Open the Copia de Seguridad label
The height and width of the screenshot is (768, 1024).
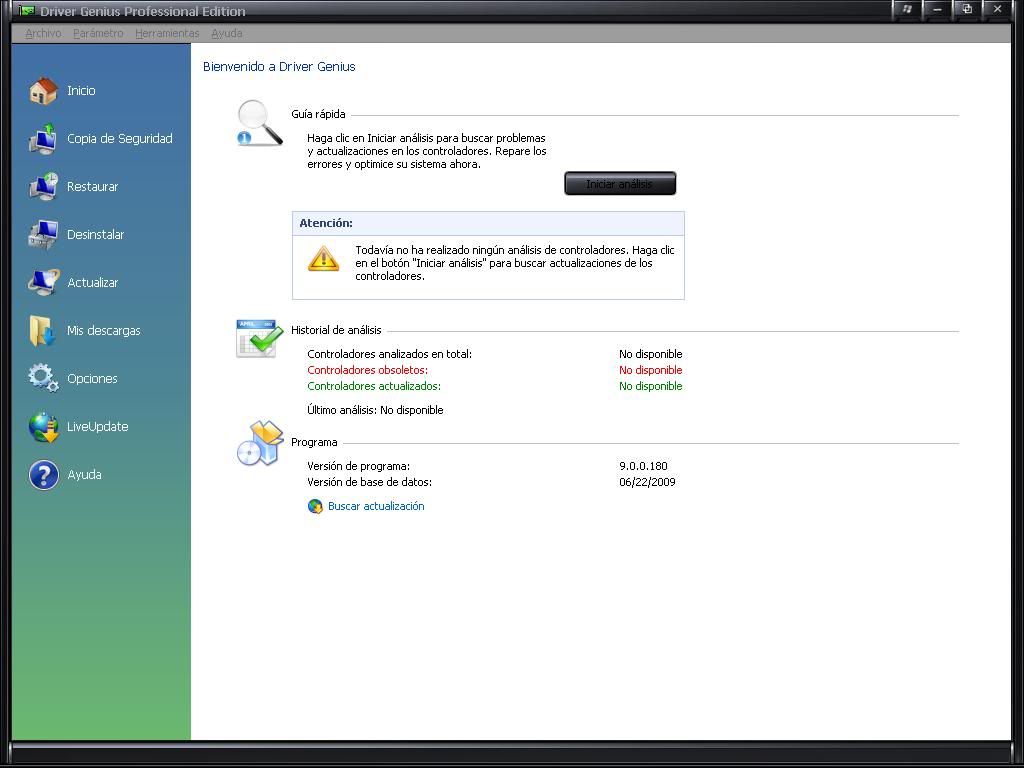click(120, 138)
